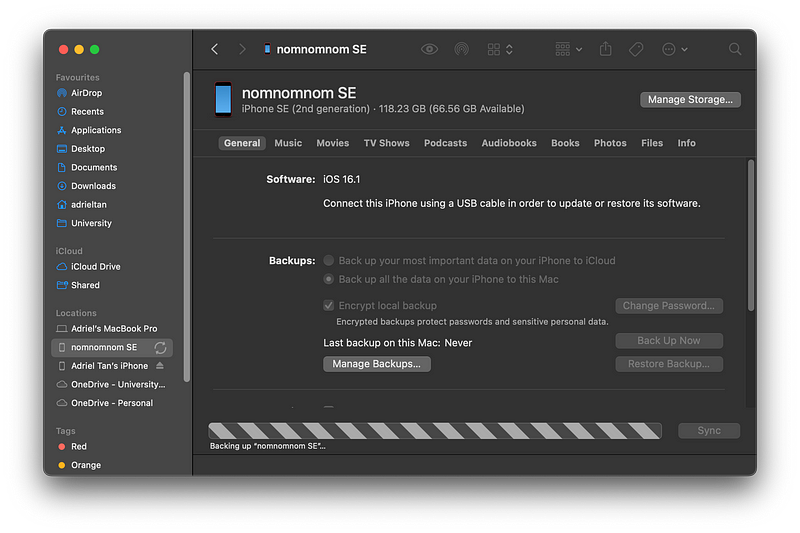Click the striped backup progress bar
Image resolution: width=800 pixels, height=533 pixels.
[435, 431]
